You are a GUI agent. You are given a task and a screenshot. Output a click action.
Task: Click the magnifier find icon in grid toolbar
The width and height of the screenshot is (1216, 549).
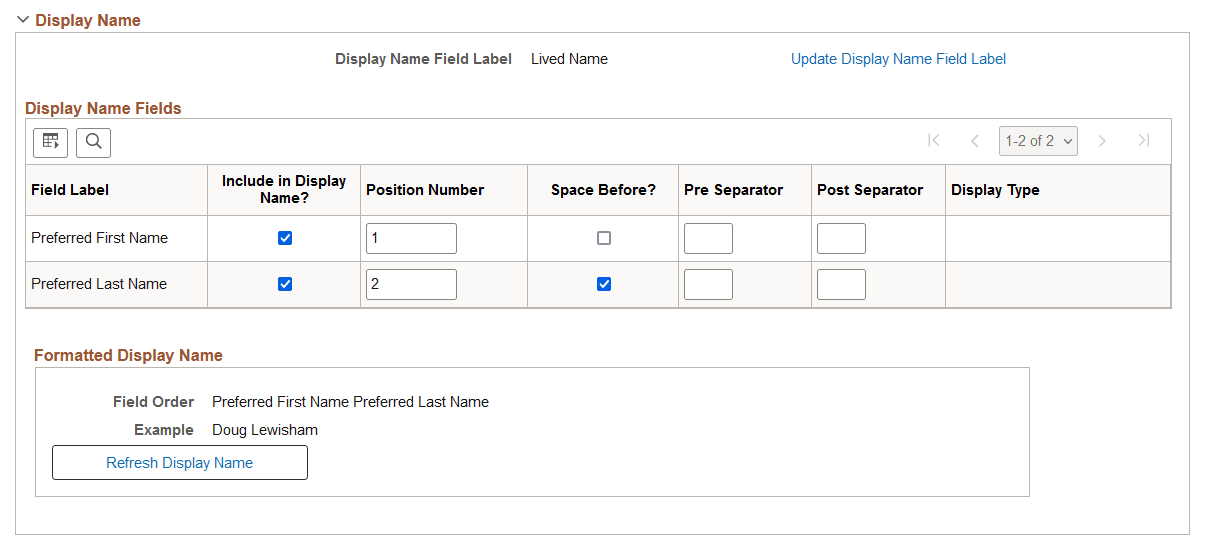[x=94, y=142]
